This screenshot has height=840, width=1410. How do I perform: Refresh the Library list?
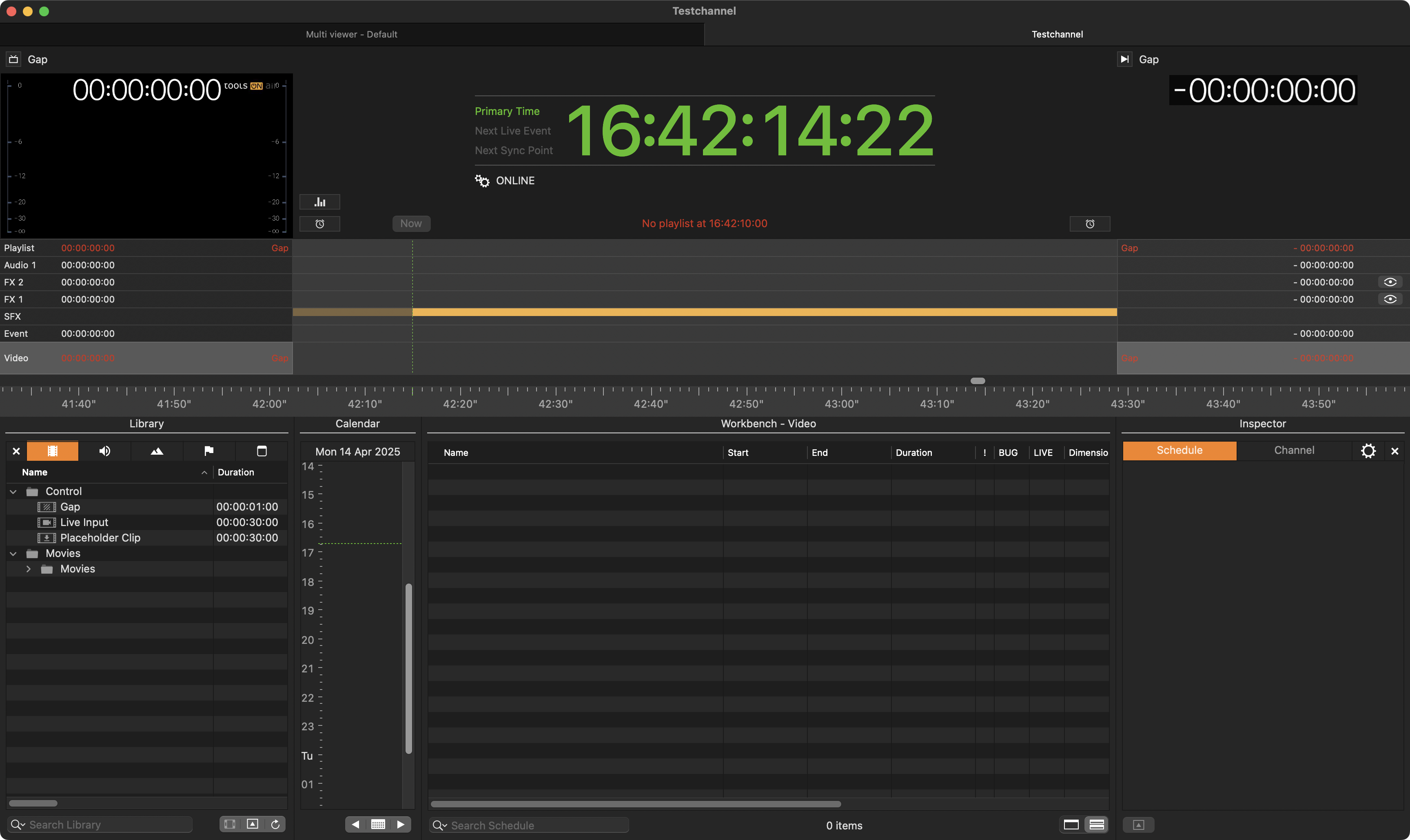click(x=275, y=824)
